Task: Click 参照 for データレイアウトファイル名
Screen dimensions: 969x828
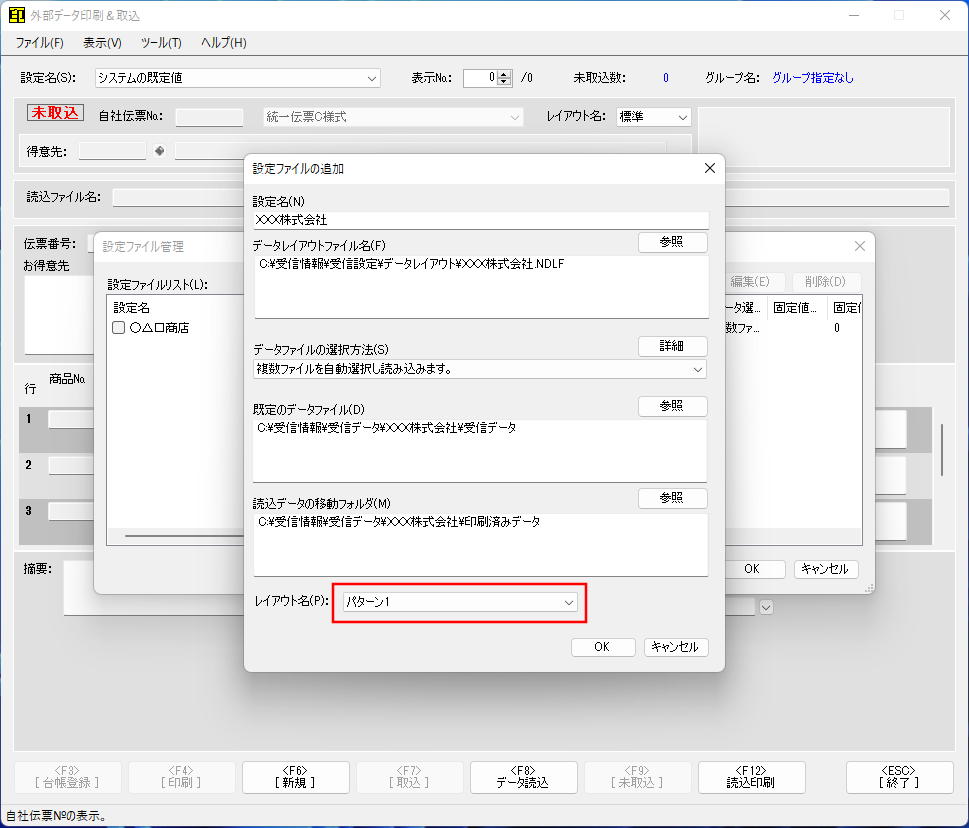Action: pyautogui.click(x=672, y=243)
